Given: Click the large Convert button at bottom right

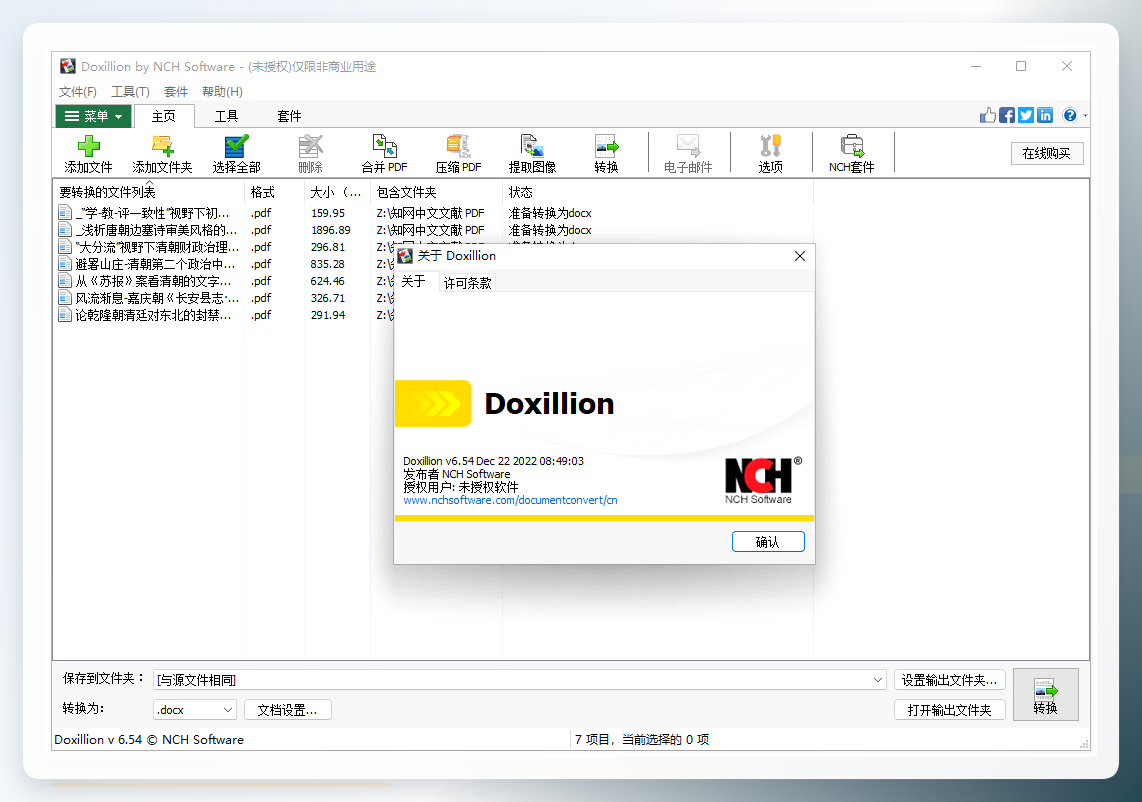Looking at the screenshot, I should 1045,694.
